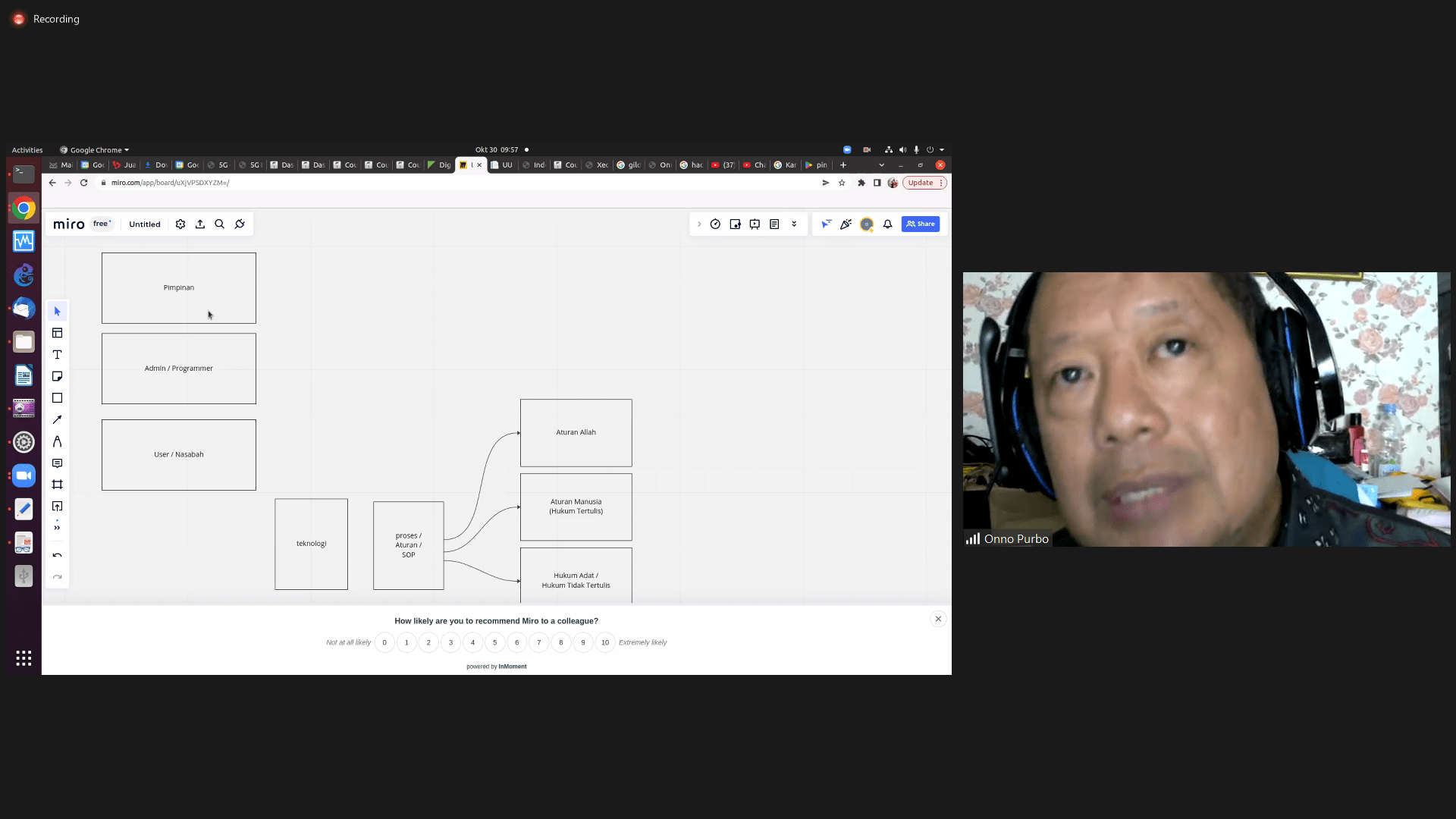Start presentation mode icon

[x=755, y=224]
